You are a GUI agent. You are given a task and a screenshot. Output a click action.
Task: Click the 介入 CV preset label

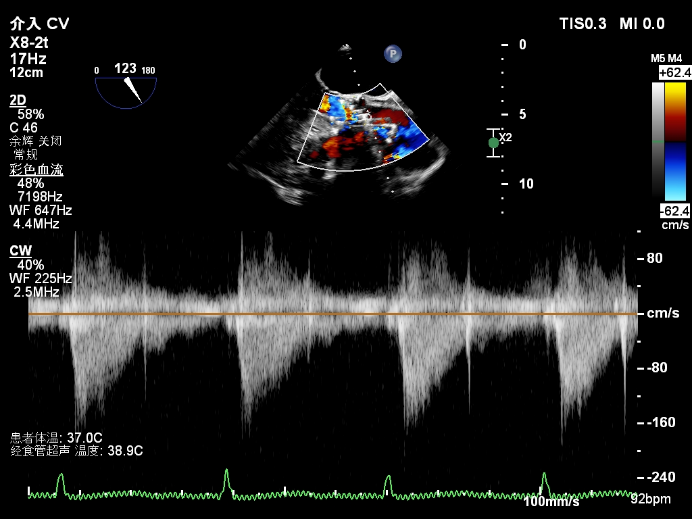[x=39, y=23]
